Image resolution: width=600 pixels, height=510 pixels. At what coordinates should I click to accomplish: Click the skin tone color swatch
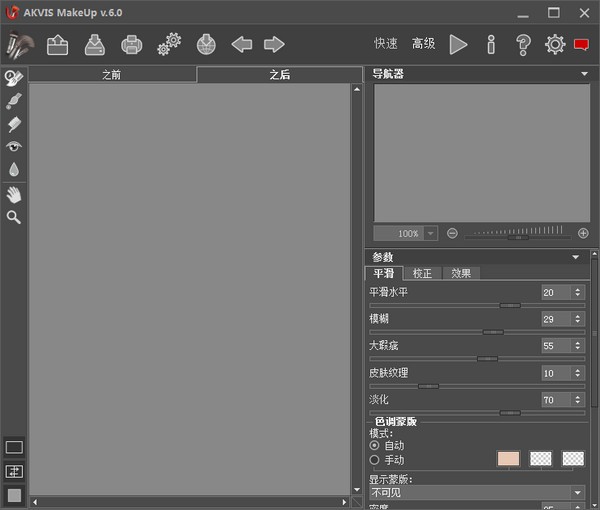pos(508,458)
